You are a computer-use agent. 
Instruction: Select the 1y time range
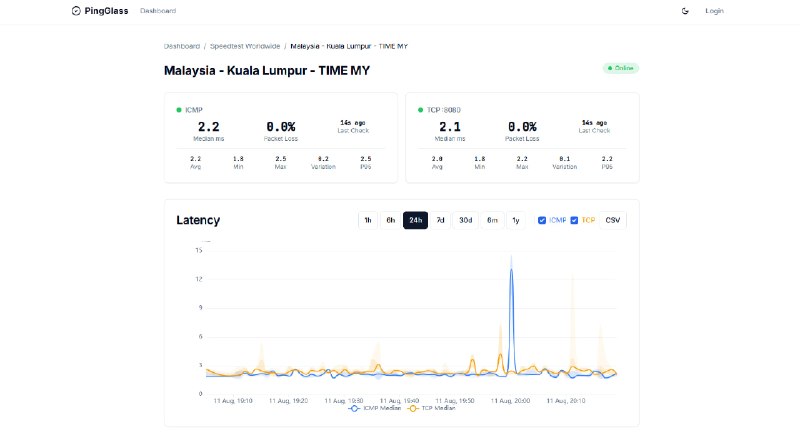pos(516,220)
